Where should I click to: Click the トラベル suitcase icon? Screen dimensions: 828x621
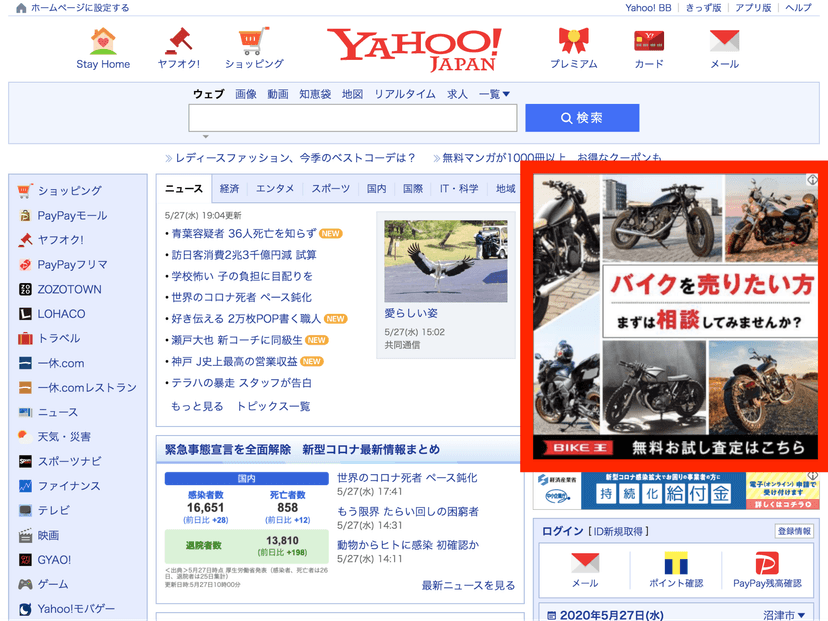tap(25, 338)
